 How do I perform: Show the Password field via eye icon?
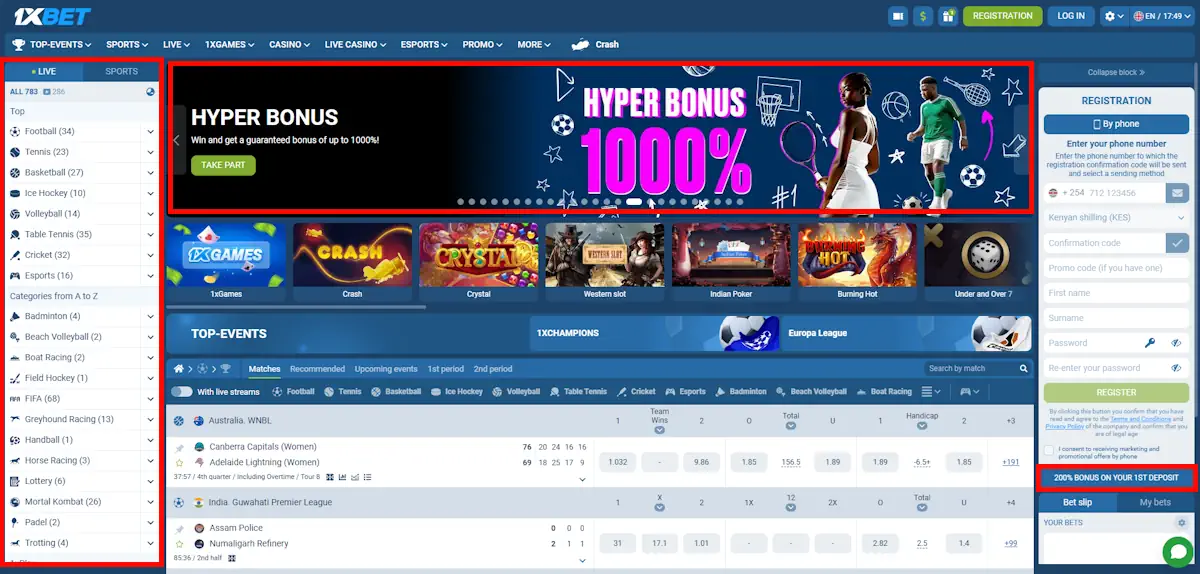pyautogui.click(x=1176, y=343)
